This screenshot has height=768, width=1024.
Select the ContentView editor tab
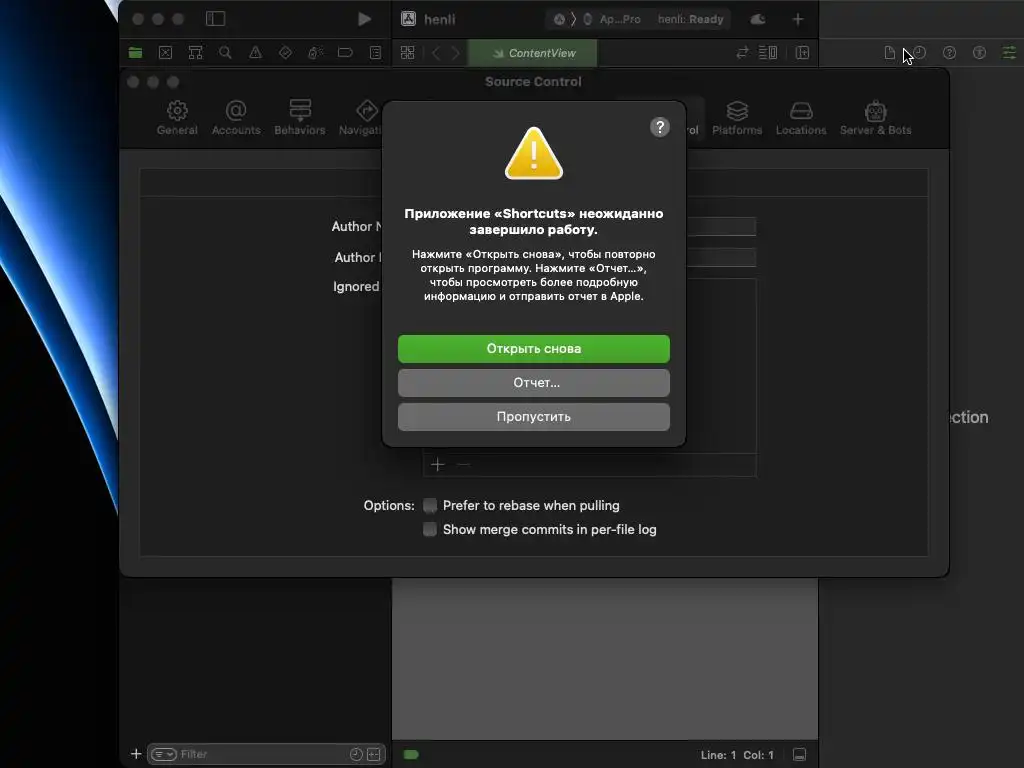pyautogui.click(x=533, y=53)
